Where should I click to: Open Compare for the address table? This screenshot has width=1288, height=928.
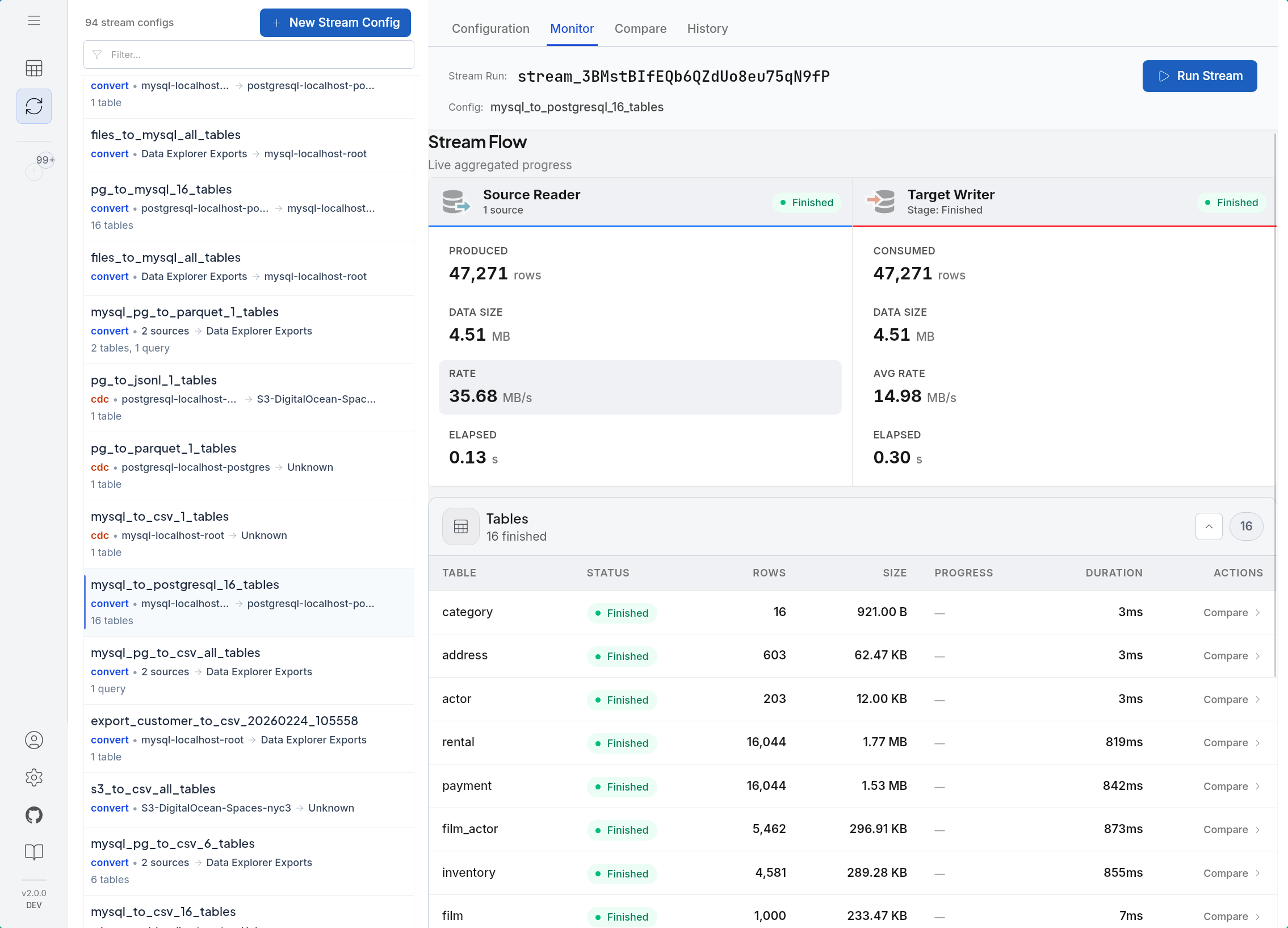coord(1231,656)
